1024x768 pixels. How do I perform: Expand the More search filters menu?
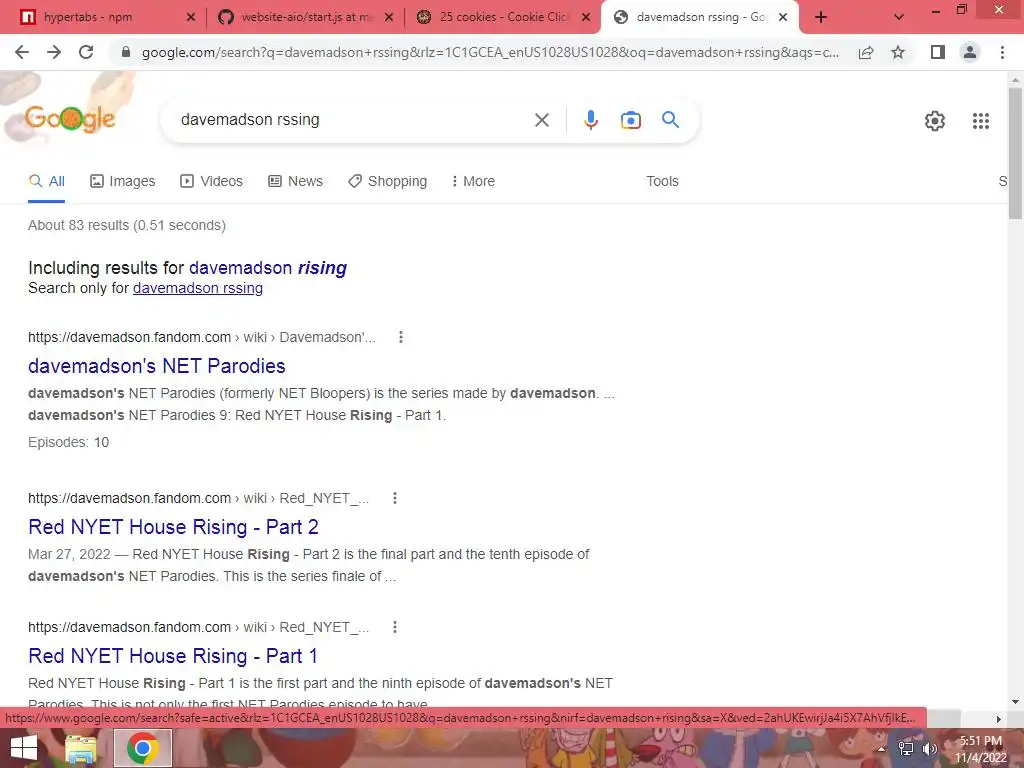point(473,181)
